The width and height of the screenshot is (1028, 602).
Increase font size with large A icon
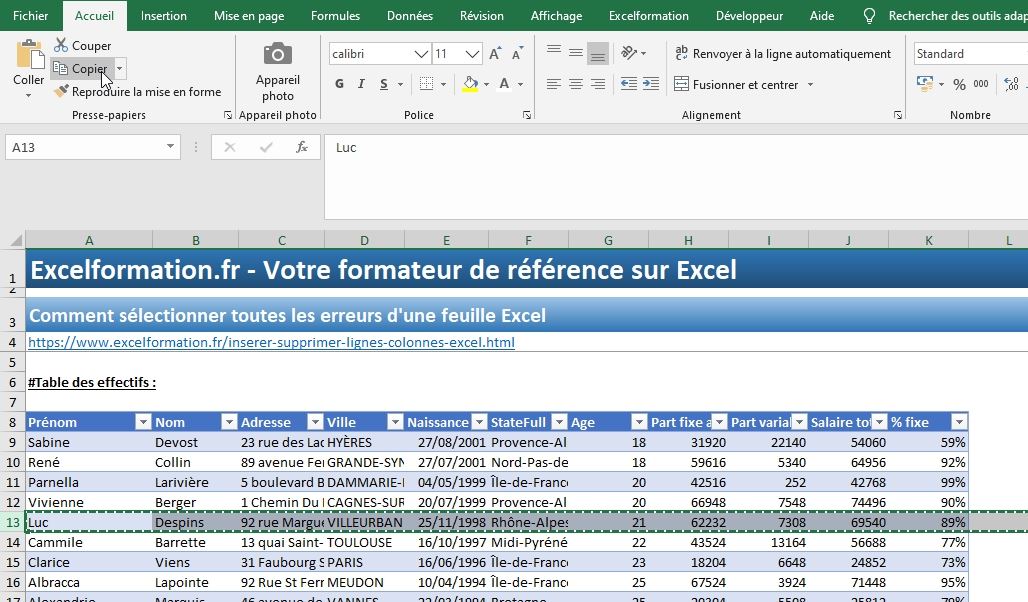coord(495,54)
